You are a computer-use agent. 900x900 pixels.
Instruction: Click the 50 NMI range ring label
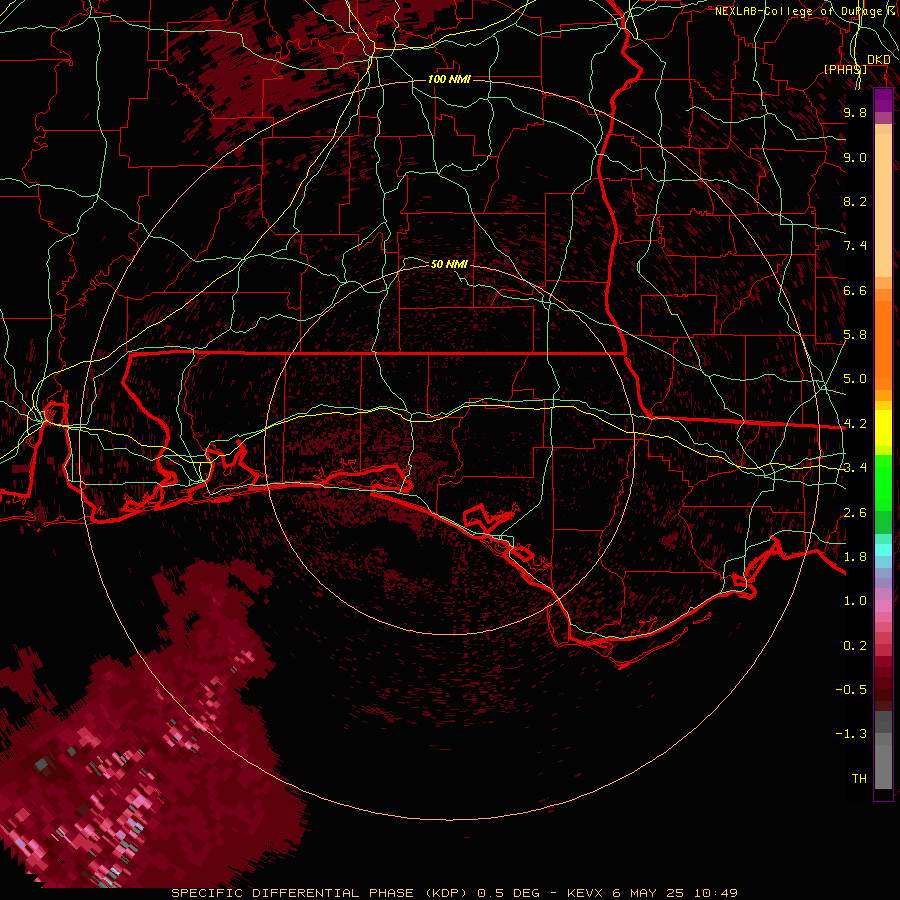[x=449, y=264]
